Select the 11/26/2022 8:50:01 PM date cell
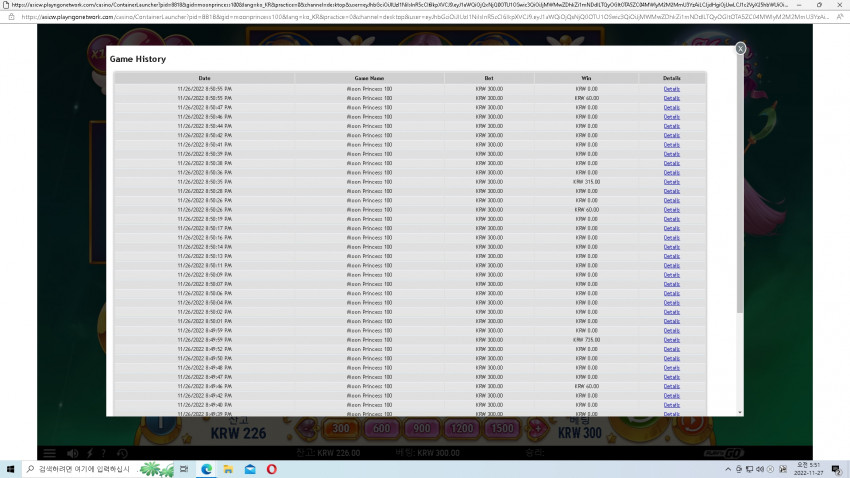This screenshot has height=478, width=850. click(x=204, y=321)
